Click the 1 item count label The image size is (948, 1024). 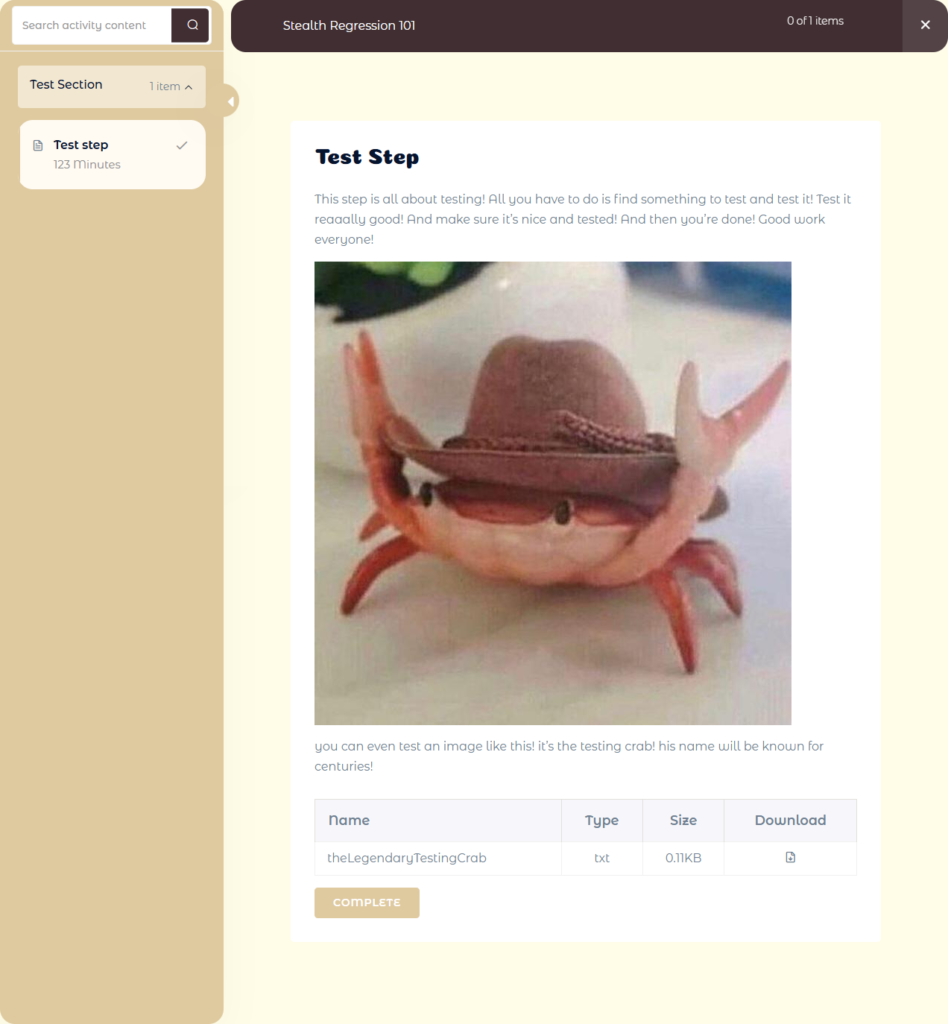[x=165, y=86]
